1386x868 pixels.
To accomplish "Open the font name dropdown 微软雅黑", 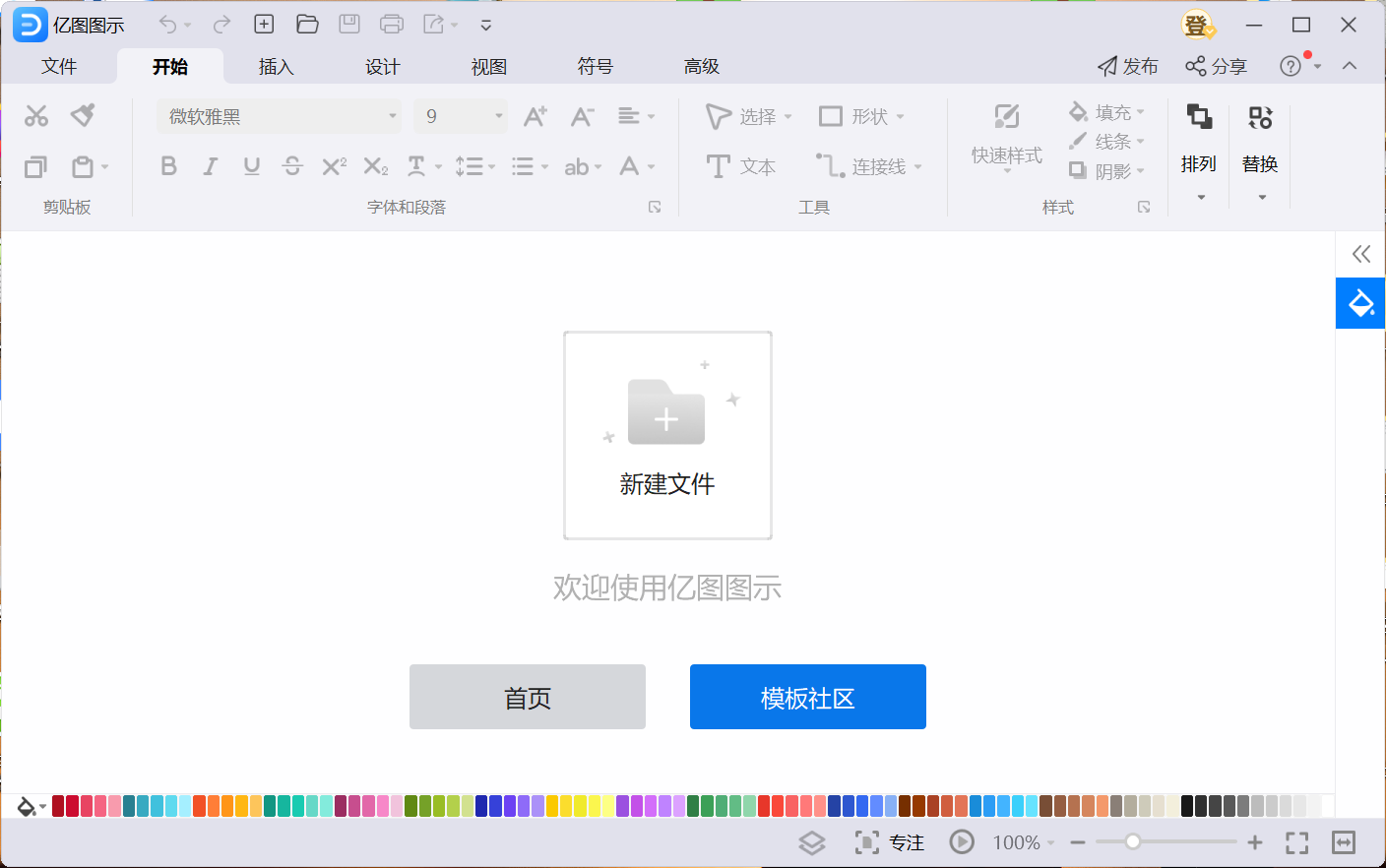I will 279,116.
